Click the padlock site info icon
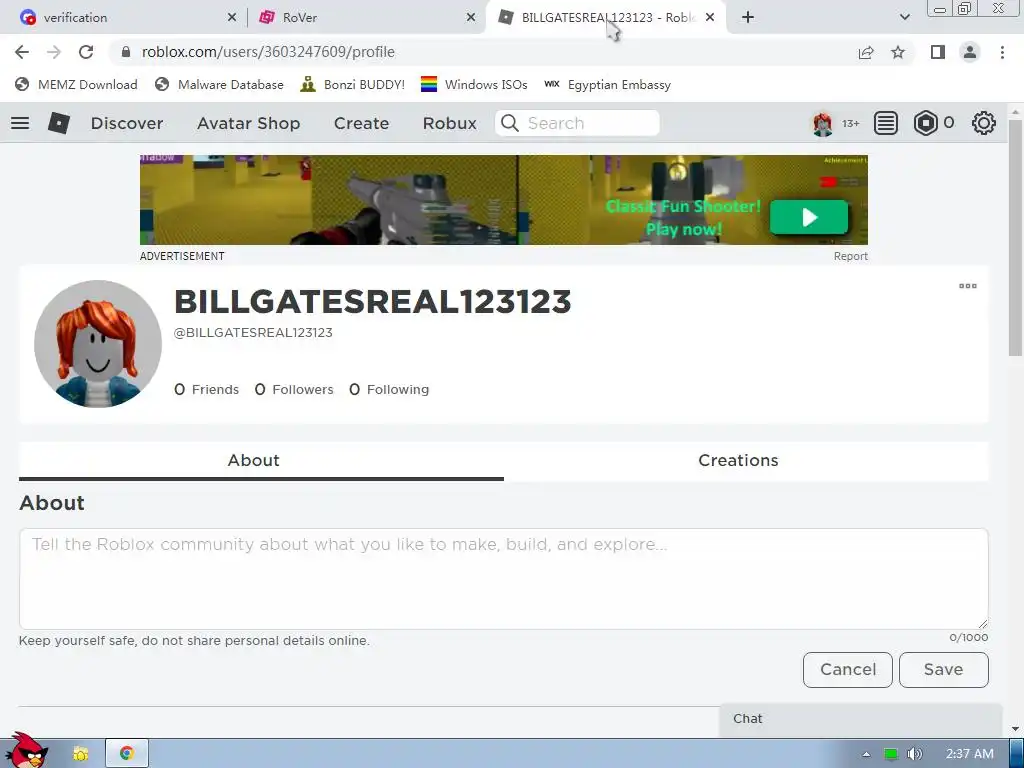 click(126, 52)
